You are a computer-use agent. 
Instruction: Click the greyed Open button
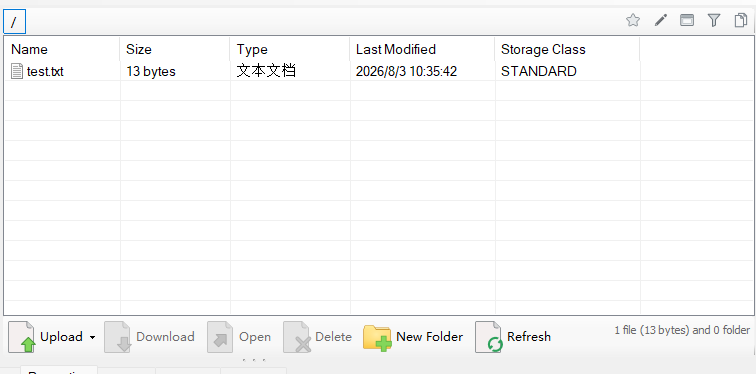pyautogui.click(x=240, y=337)
